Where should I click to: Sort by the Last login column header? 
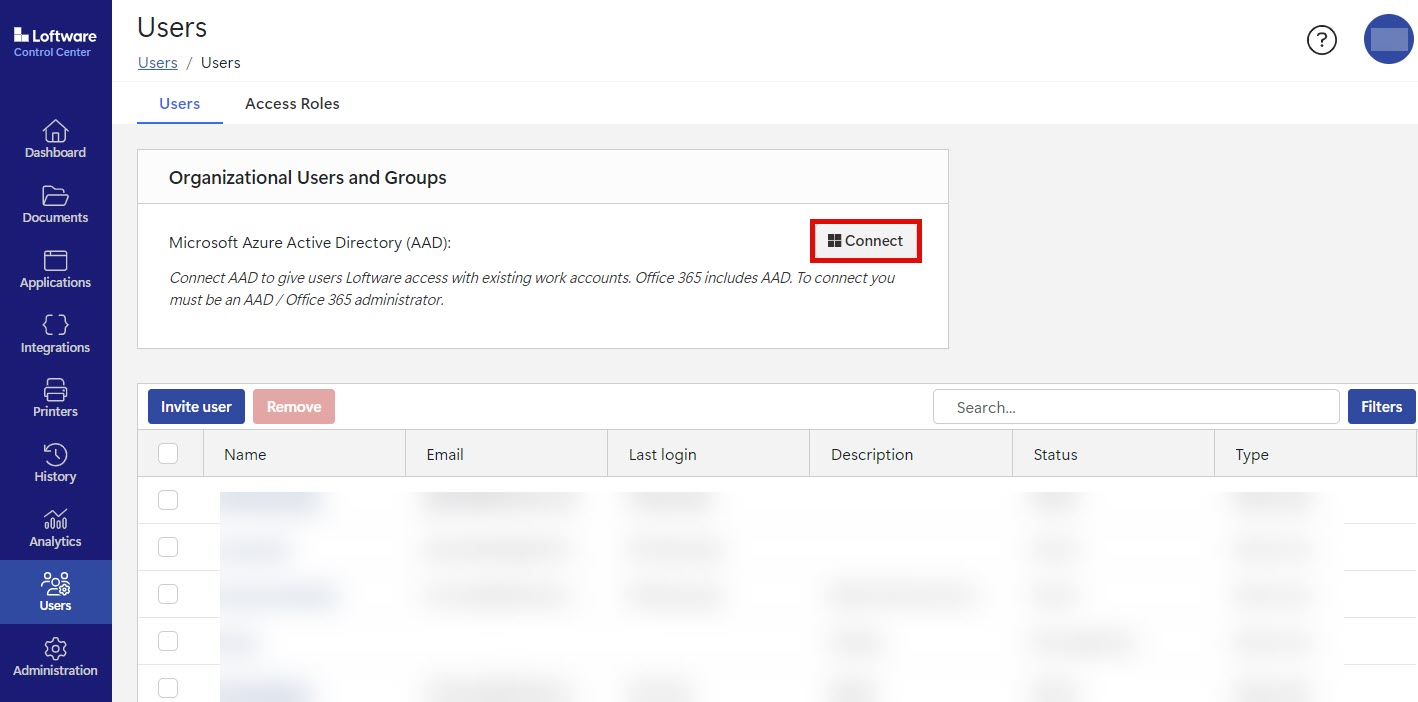[x=708, y=454]
